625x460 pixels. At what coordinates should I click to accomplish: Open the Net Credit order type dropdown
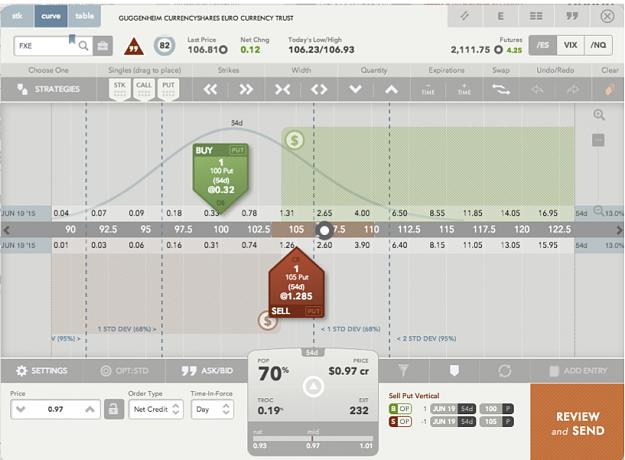[156, 409]
